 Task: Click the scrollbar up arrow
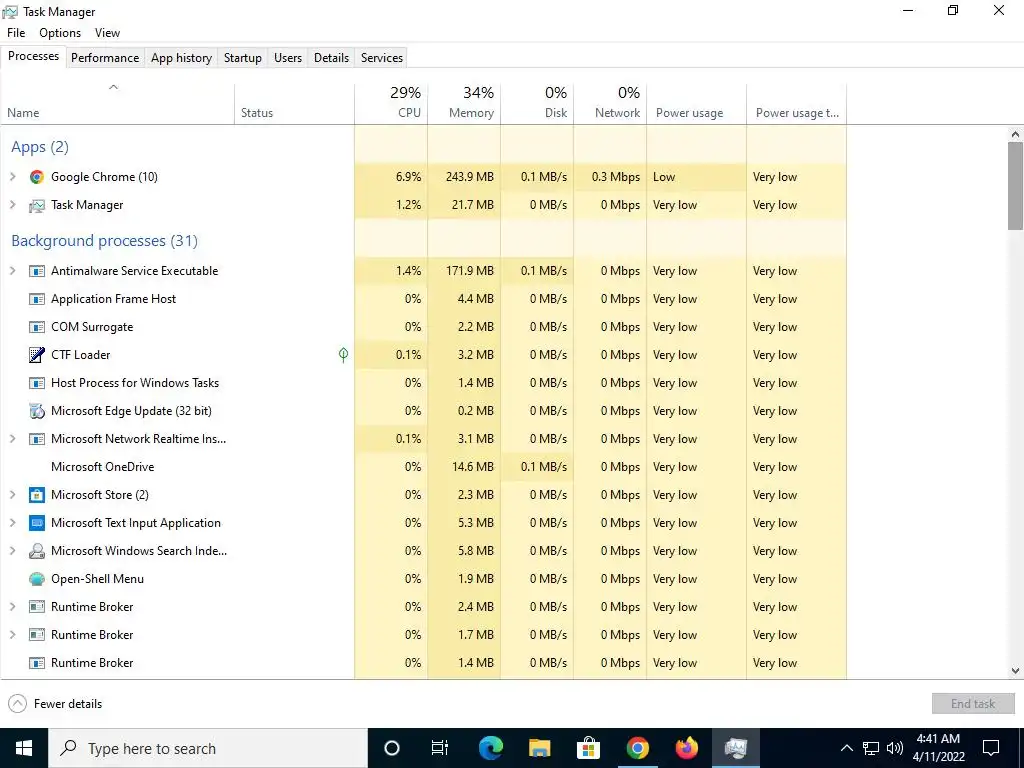[1015, 135]
